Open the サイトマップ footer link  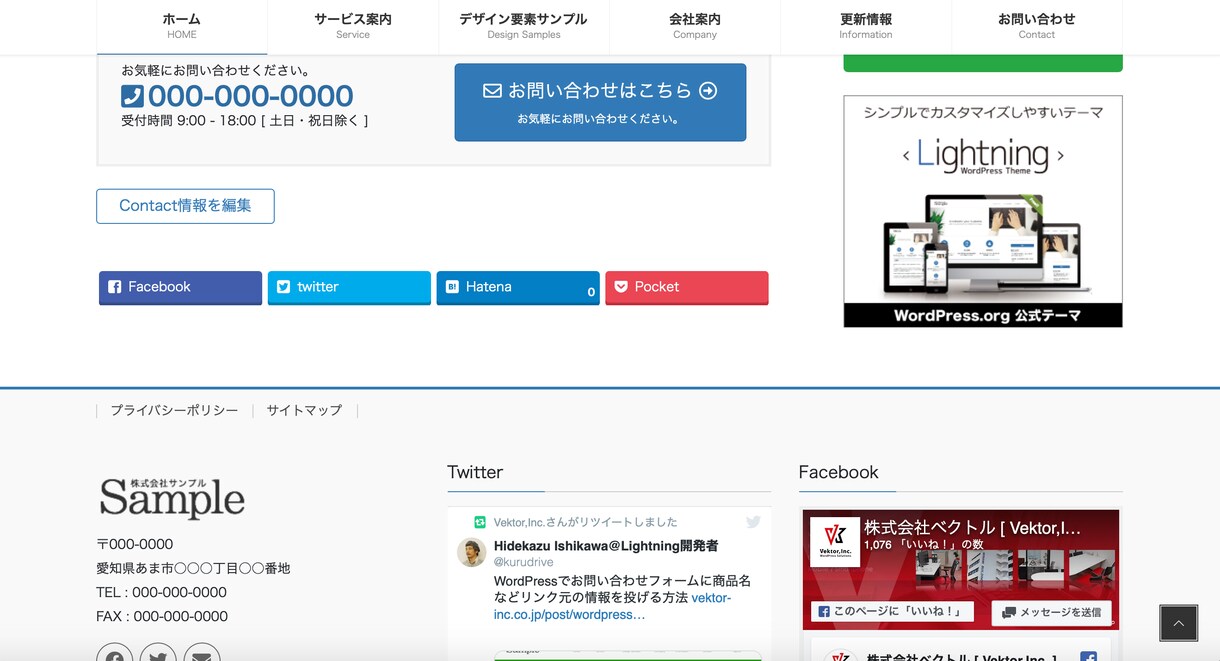304,410
